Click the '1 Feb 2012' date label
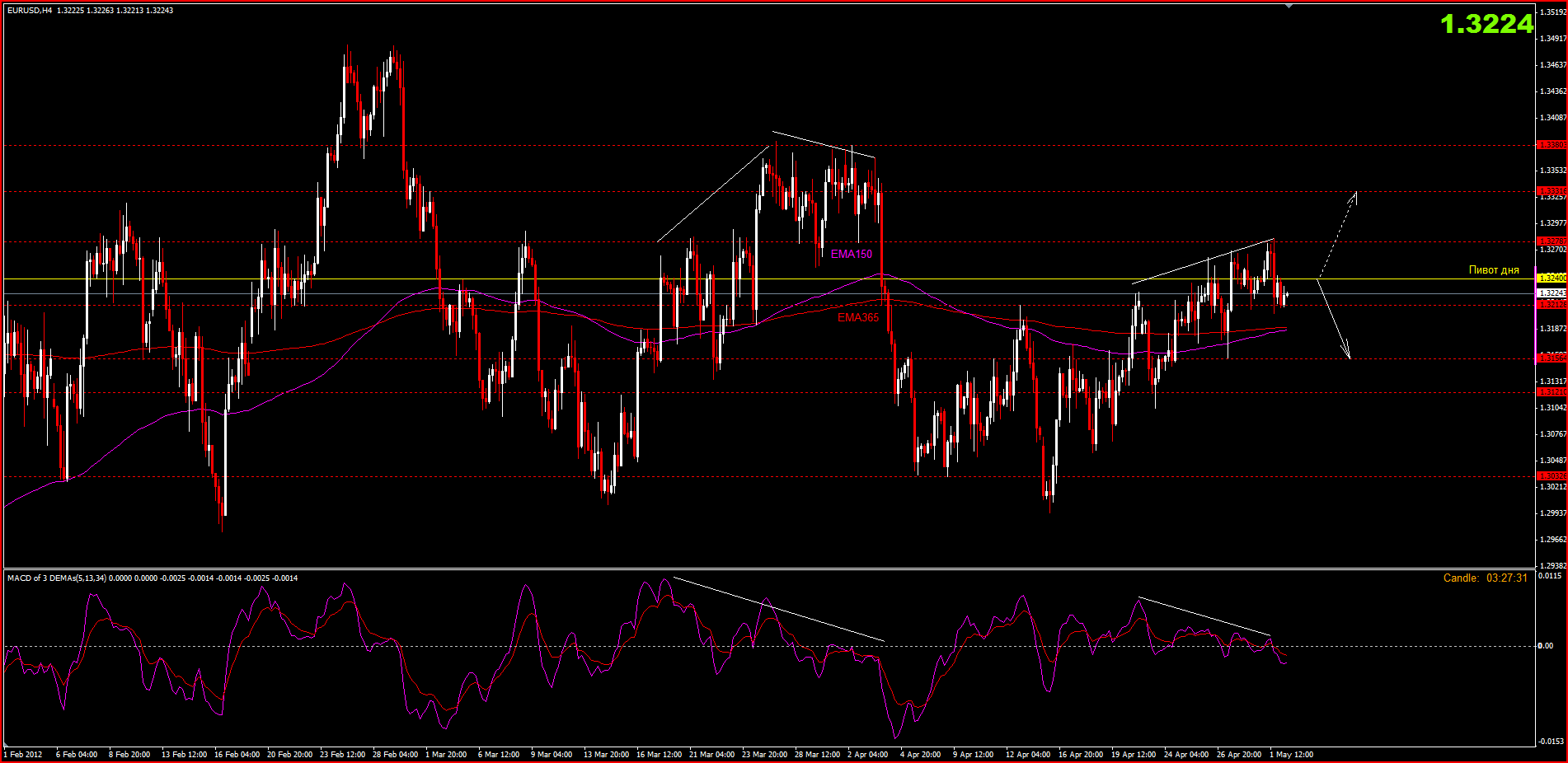This screenshot has width=1568, height=763. (x=23, y=754)
